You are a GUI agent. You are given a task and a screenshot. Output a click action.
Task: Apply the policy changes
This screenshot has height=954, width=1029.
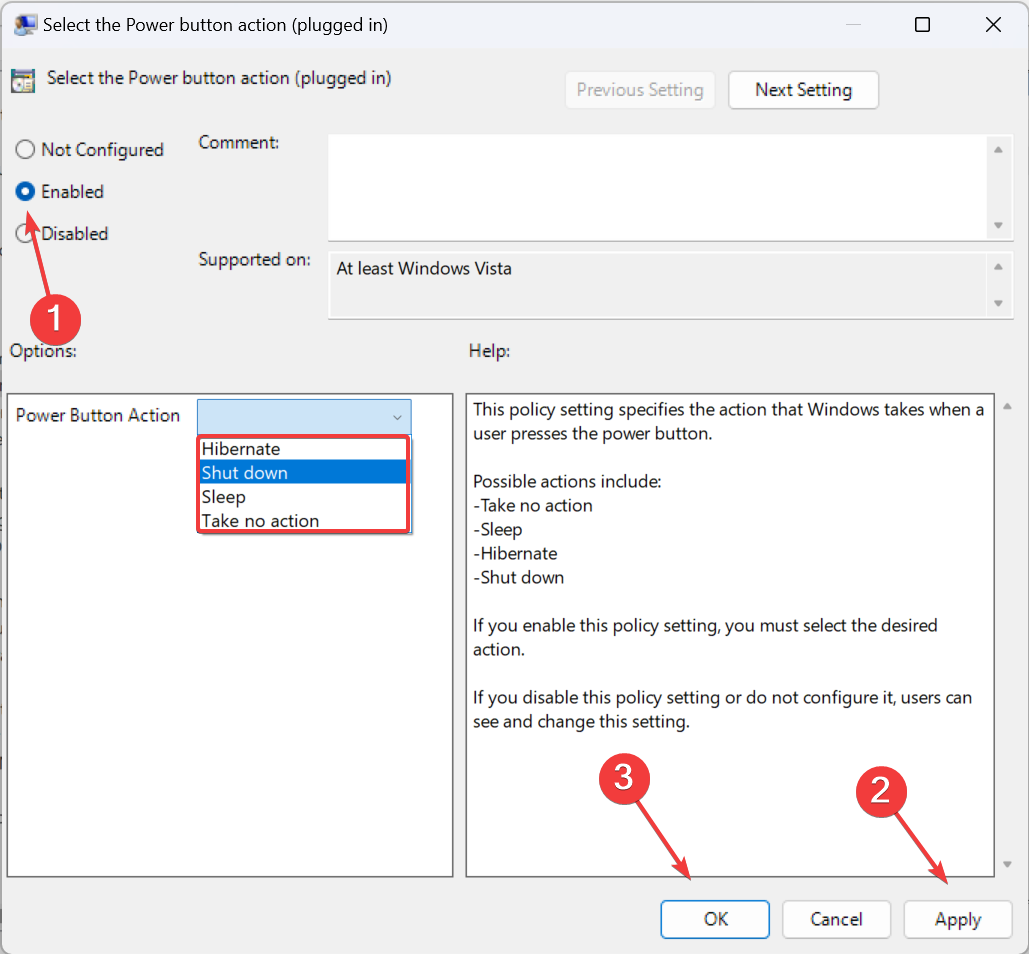(957, 919)
